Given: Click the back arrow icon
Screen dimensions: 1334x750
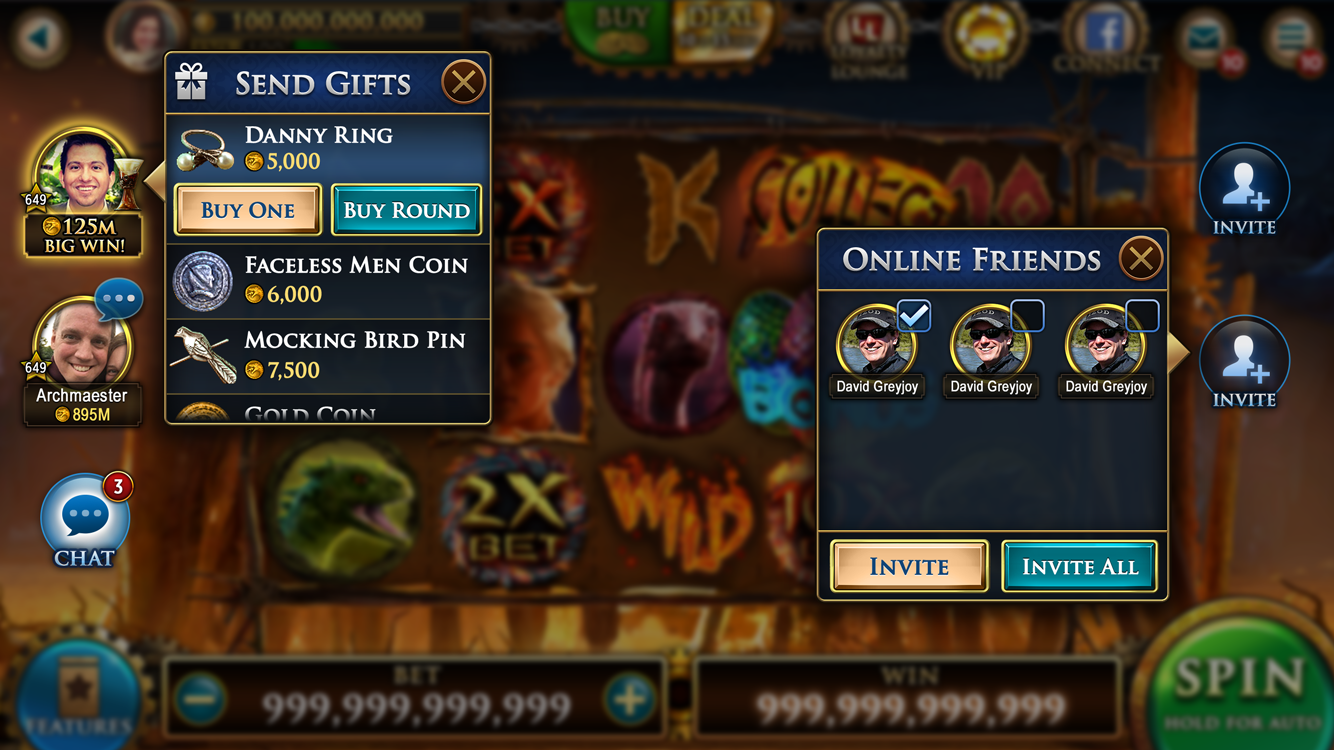Looking at the screenshot, I should coord(42,36).
